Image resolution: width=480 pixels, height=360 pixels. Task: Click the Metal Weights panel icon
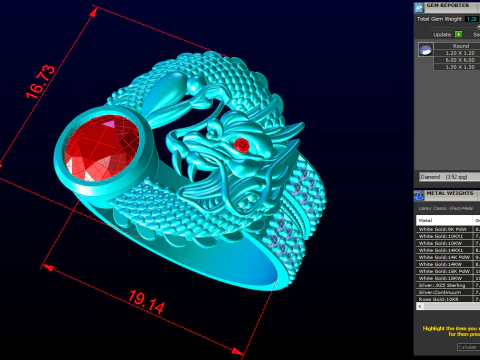419,195
